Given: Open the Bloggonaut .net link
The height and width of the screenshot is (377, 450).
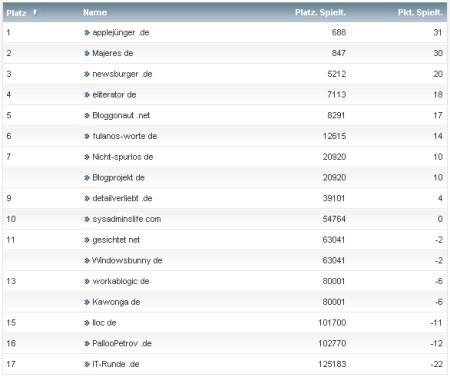Looking at the screenshot, I should pyautogui.click(x=121, y=115).
